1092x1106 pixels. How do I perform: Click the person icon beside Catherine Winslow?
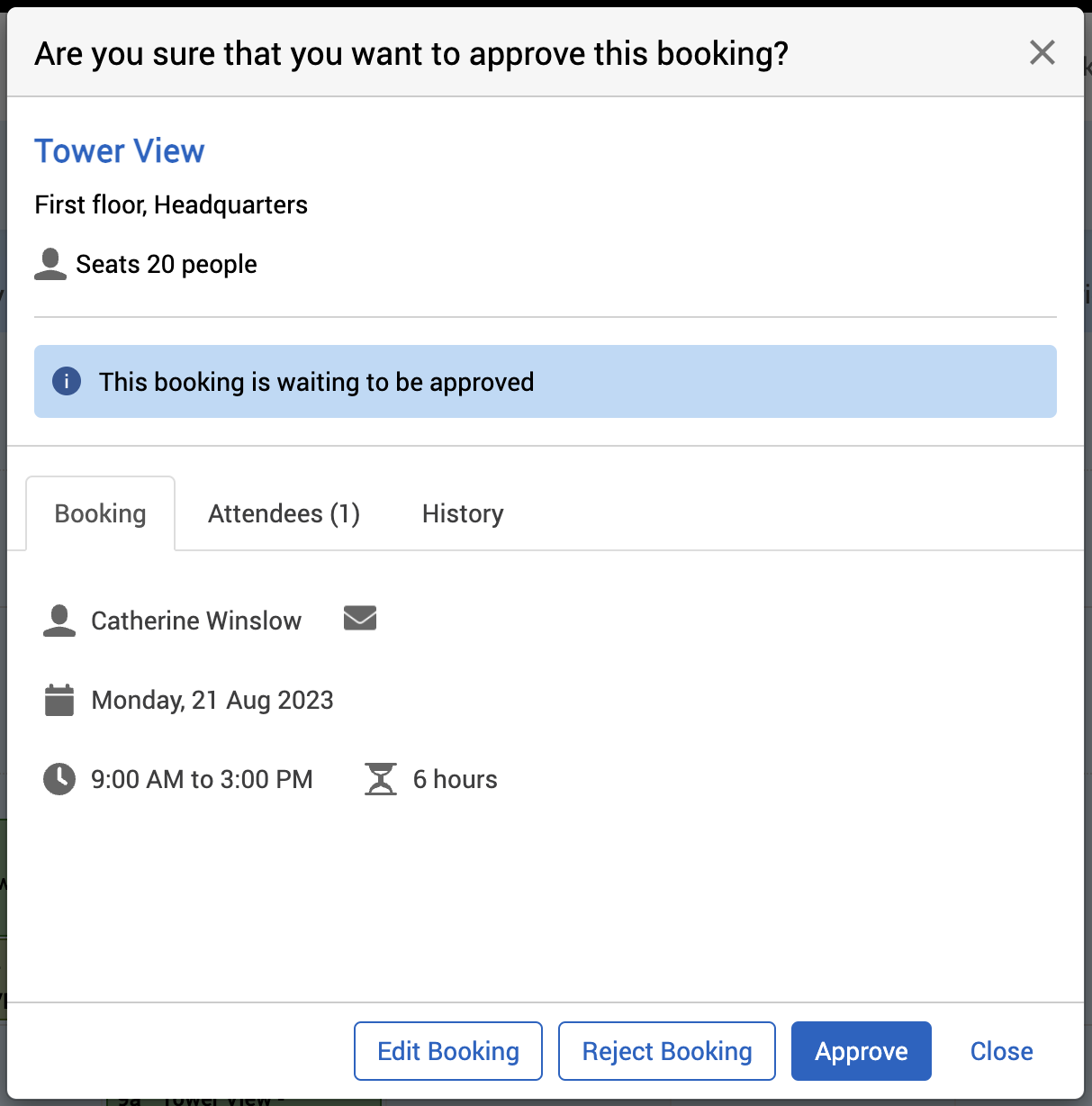(x=59, y=621)
